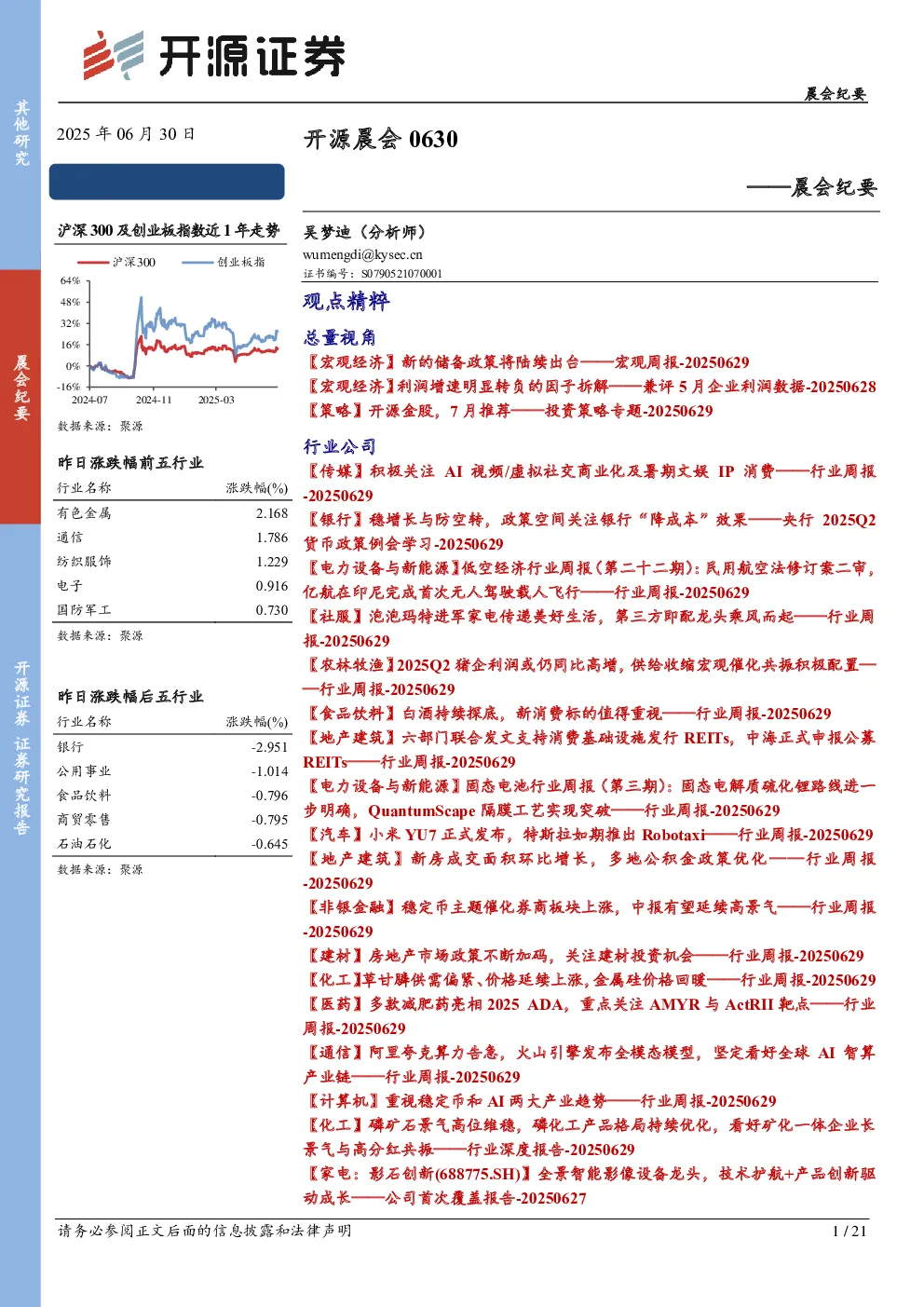This screenshot has height=1307, width=924.
Task: Open 医药 report on 2025 ADA 减肥药
Action: [x=590, y=1016]
